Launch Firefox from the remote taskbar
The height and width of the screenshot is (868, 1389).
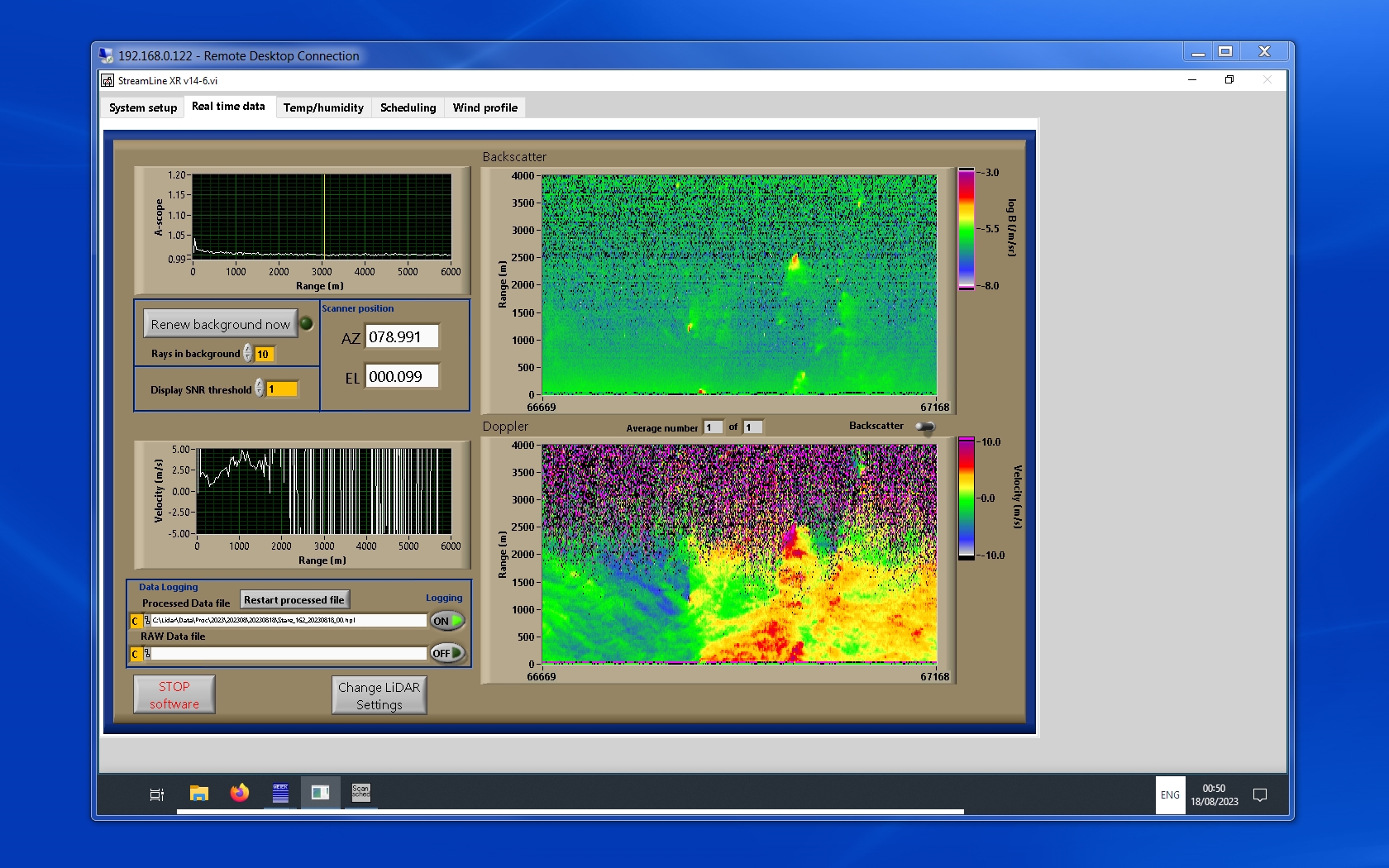(x=240, y=794)
